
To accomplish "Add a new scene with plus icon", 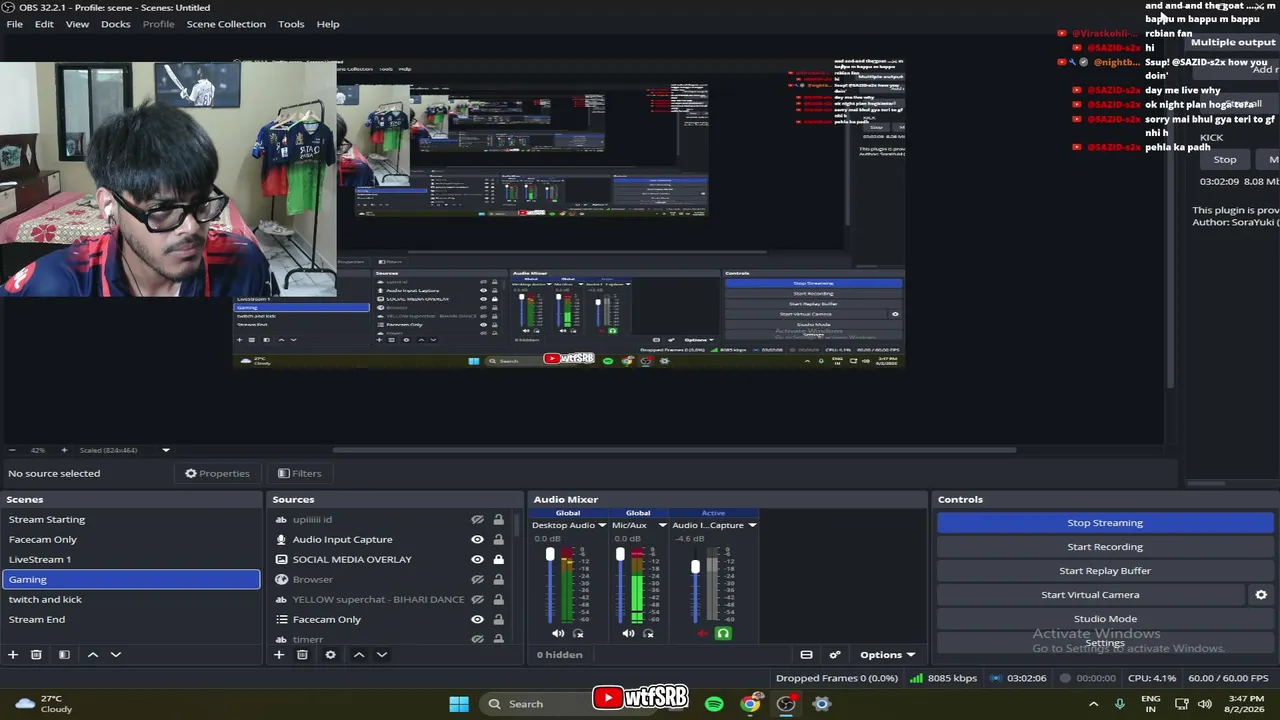I will coord(13,655).
